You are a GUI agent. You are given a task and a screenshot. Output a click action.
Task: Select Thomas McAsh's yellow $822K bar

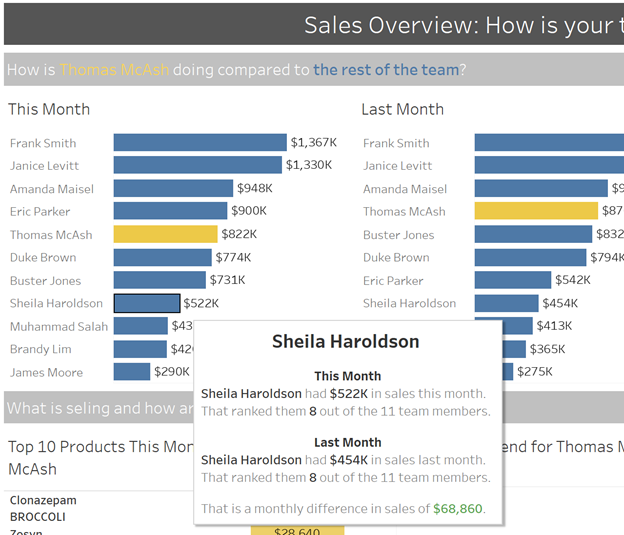tap(166, 234)
